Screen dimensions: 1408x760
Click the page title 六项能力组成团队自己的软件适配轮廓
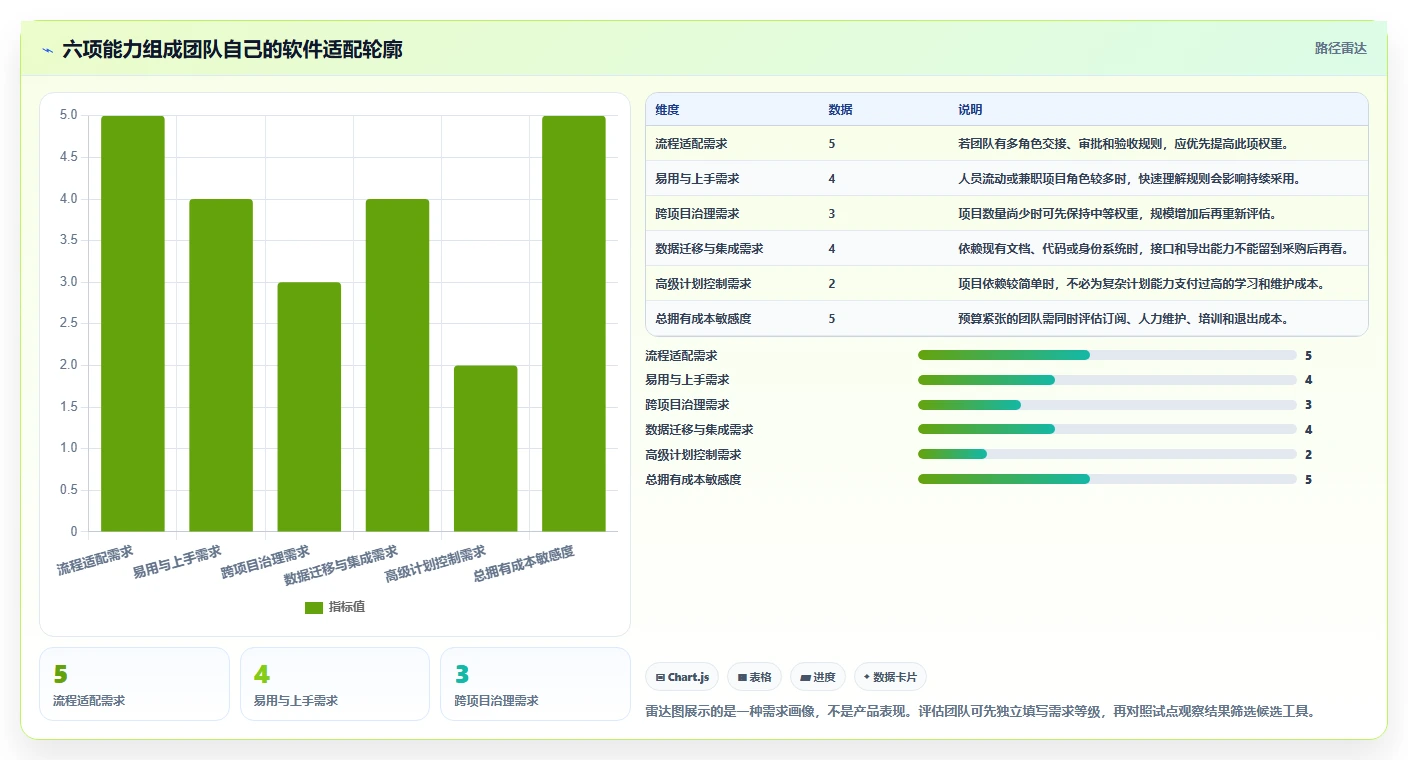coord(232,49)
